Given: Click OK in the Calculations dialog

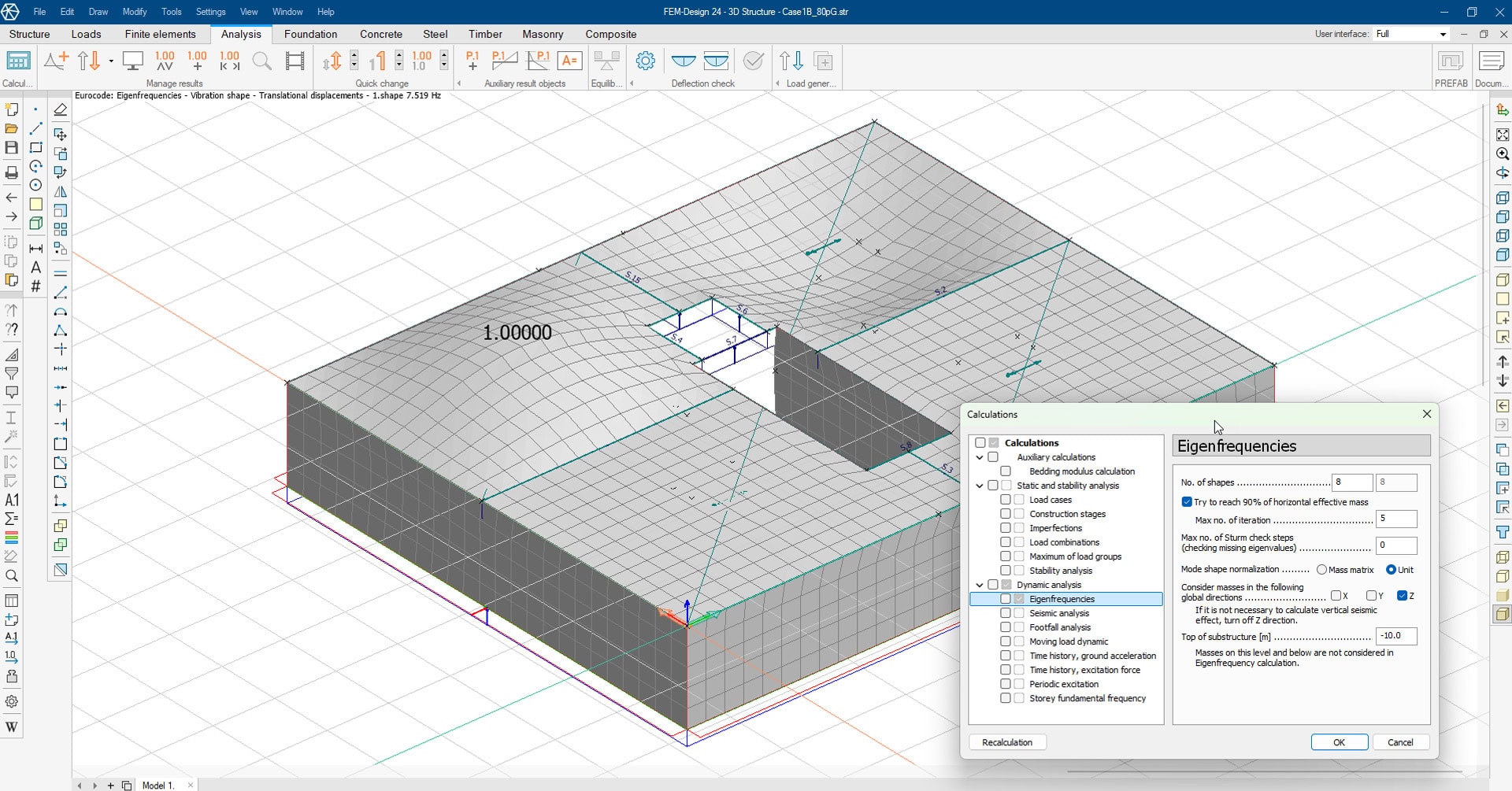Looking at the screenshot, I should pyautogui.click(x=1339, y=742).
